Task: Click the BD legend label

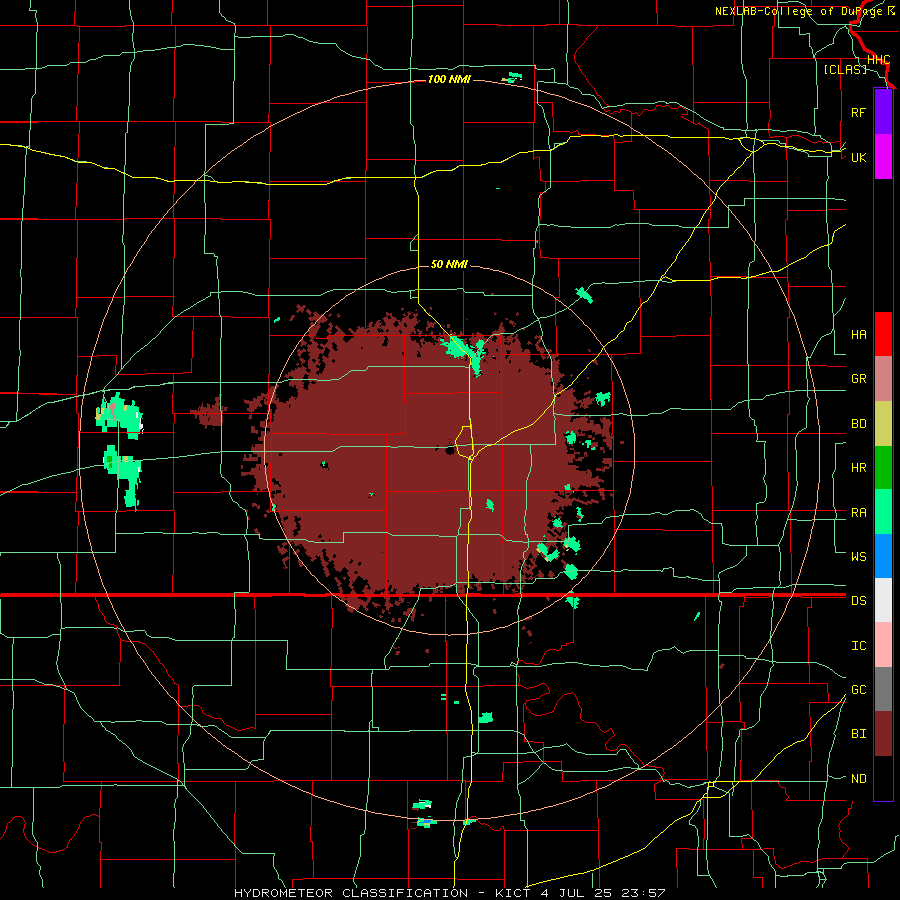Action: click(x=858, y=424)
